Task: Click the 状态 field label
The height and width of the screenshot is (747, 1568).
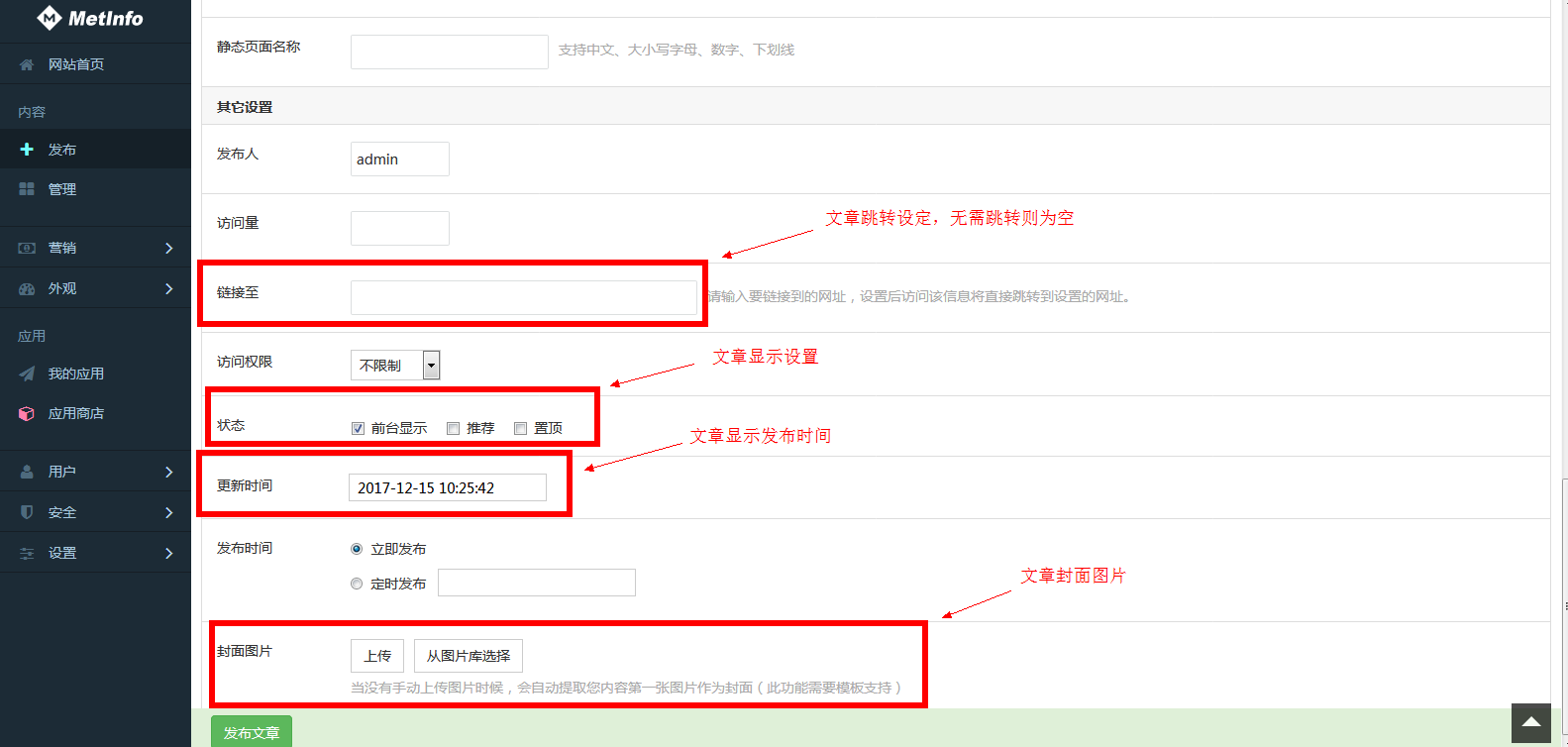Action: click(231, 425)
